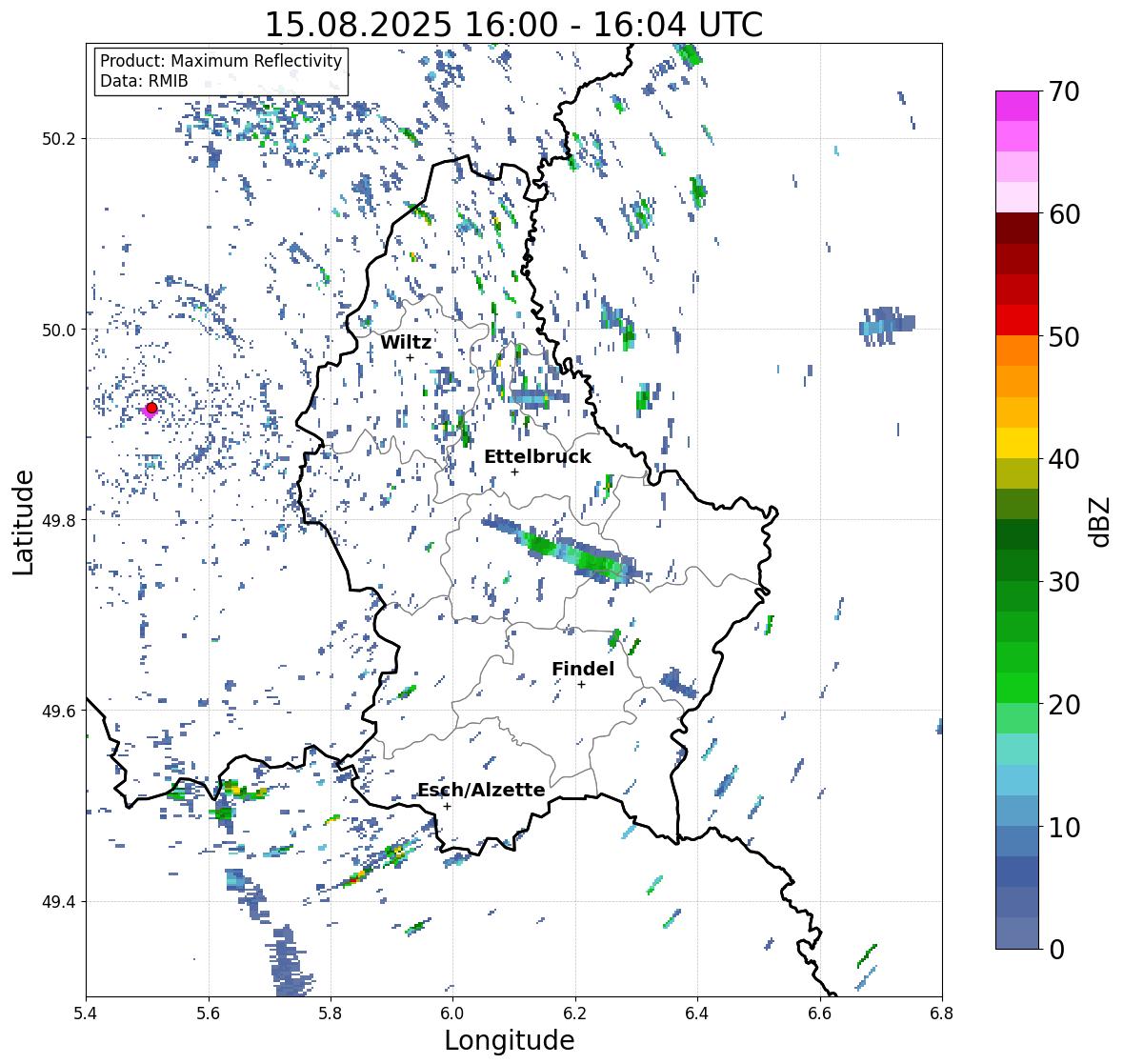This screenshot has width=1123, height=1064.
Task: Click the 50.0 latitude tick label
Action: 59,331
